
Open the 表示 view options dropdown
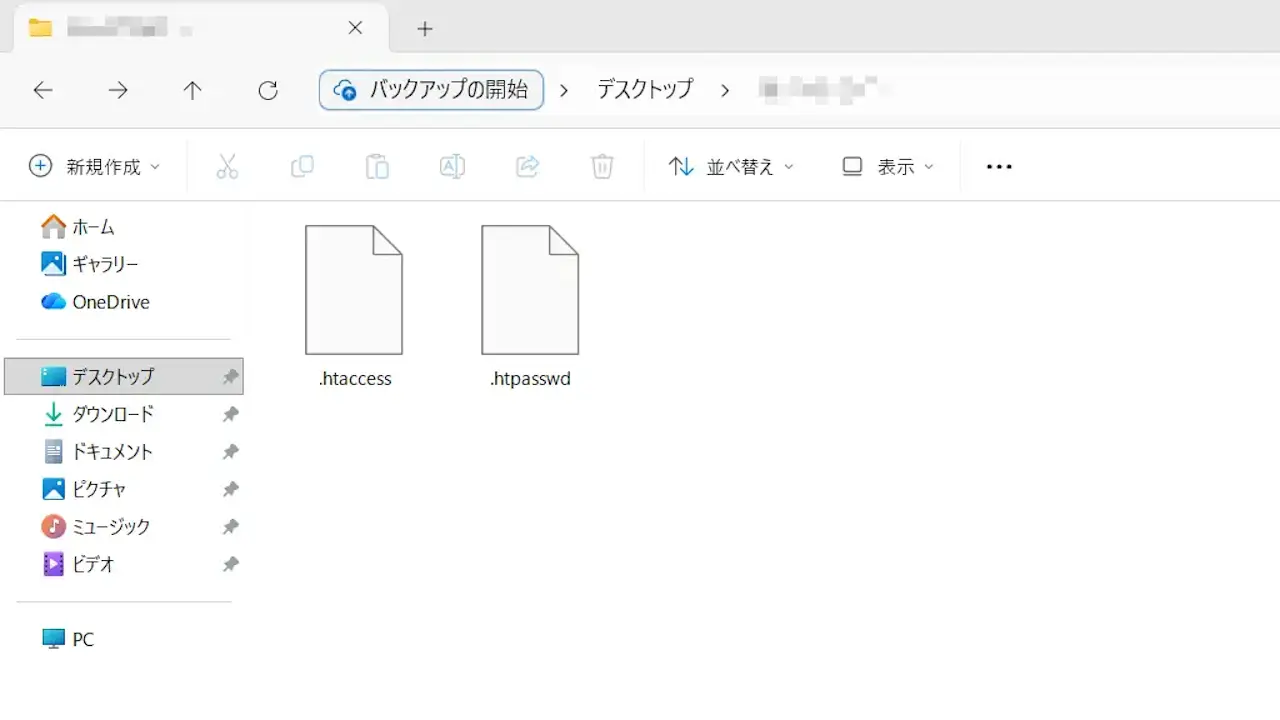886,166
